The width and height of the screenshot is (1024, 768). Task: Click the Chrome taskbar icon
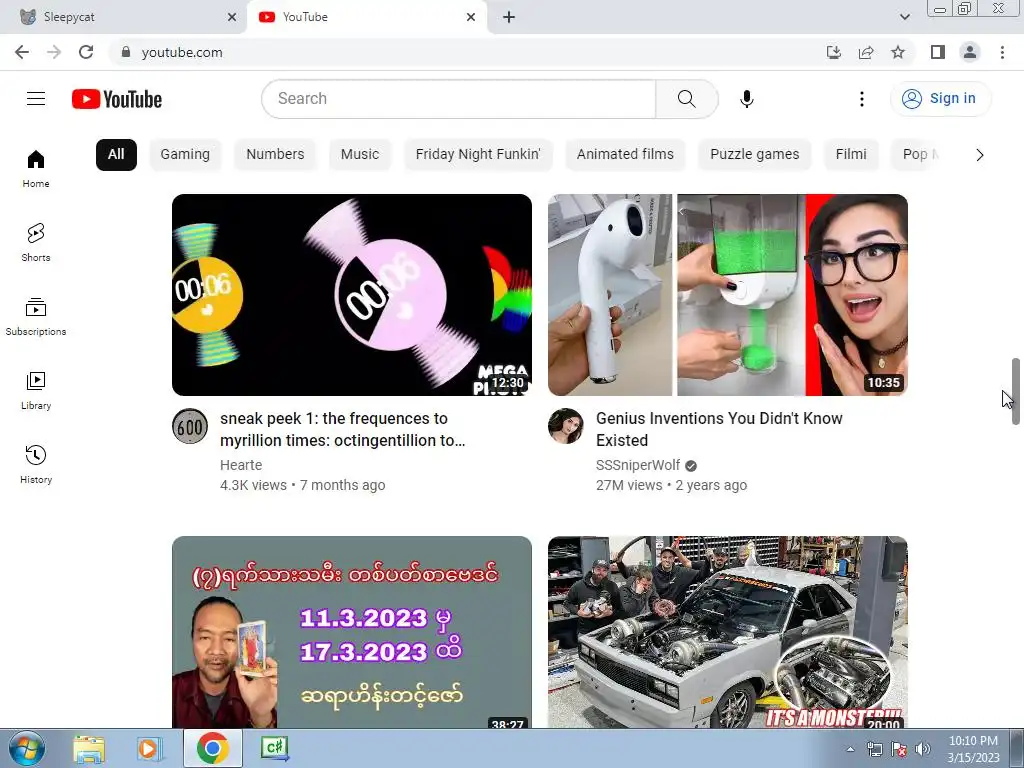coord(212,748)
